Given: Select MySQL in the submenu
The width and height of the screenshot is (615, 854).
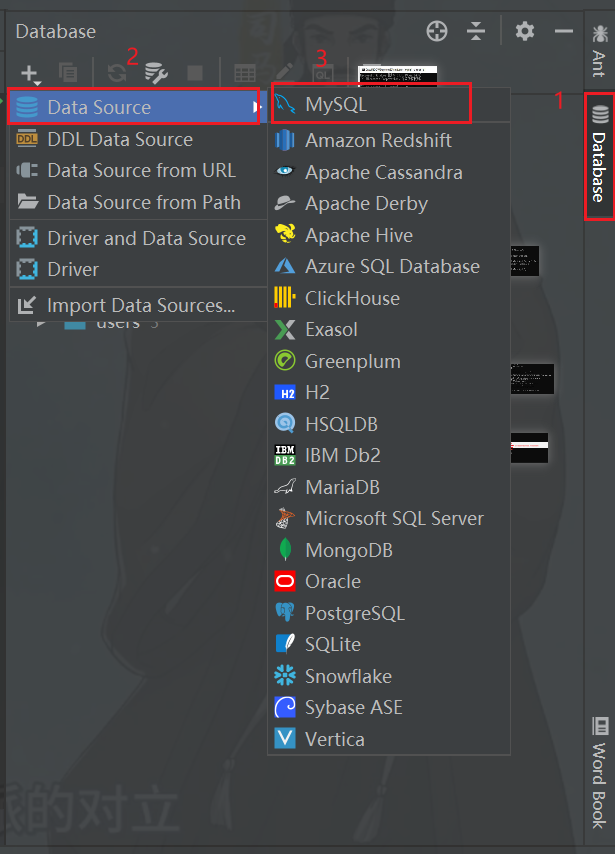Looking at the screenshot, I should coord(389,105).
